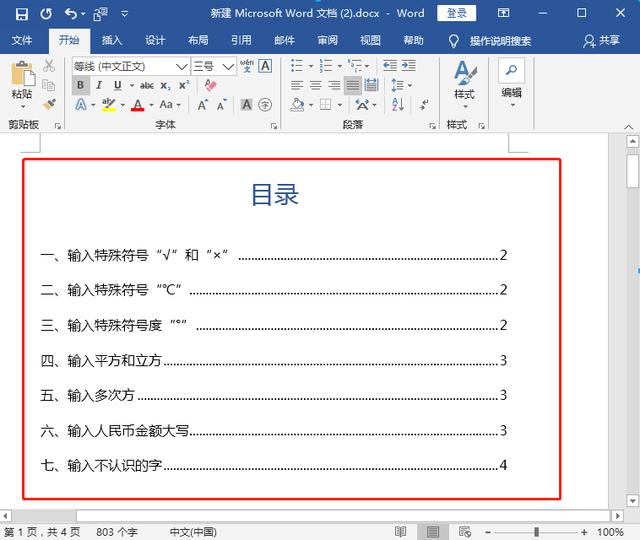Open the 文件 File menu

(22, 40)
